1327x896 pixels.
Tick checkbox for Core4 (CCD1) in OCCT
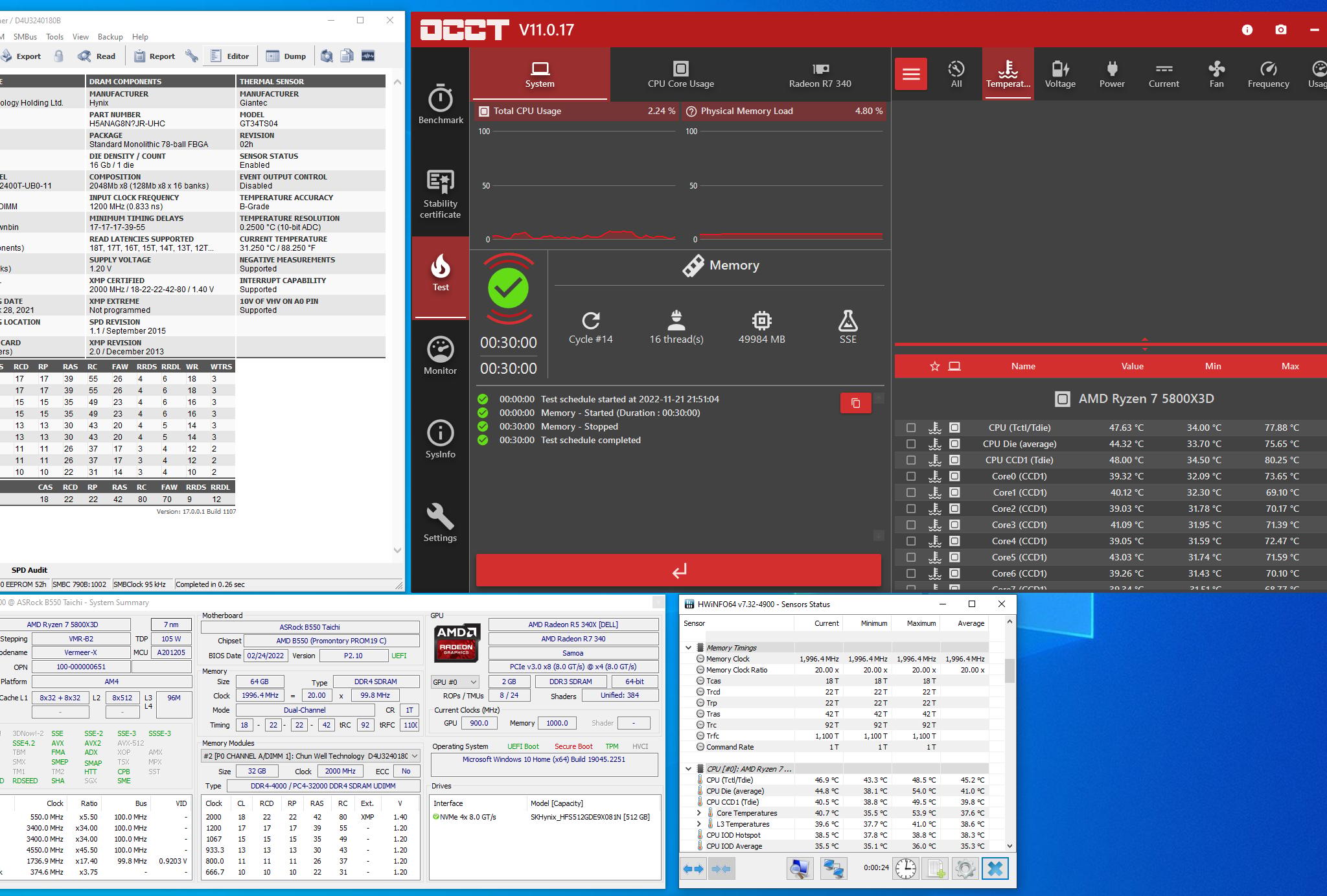(911, 541)
